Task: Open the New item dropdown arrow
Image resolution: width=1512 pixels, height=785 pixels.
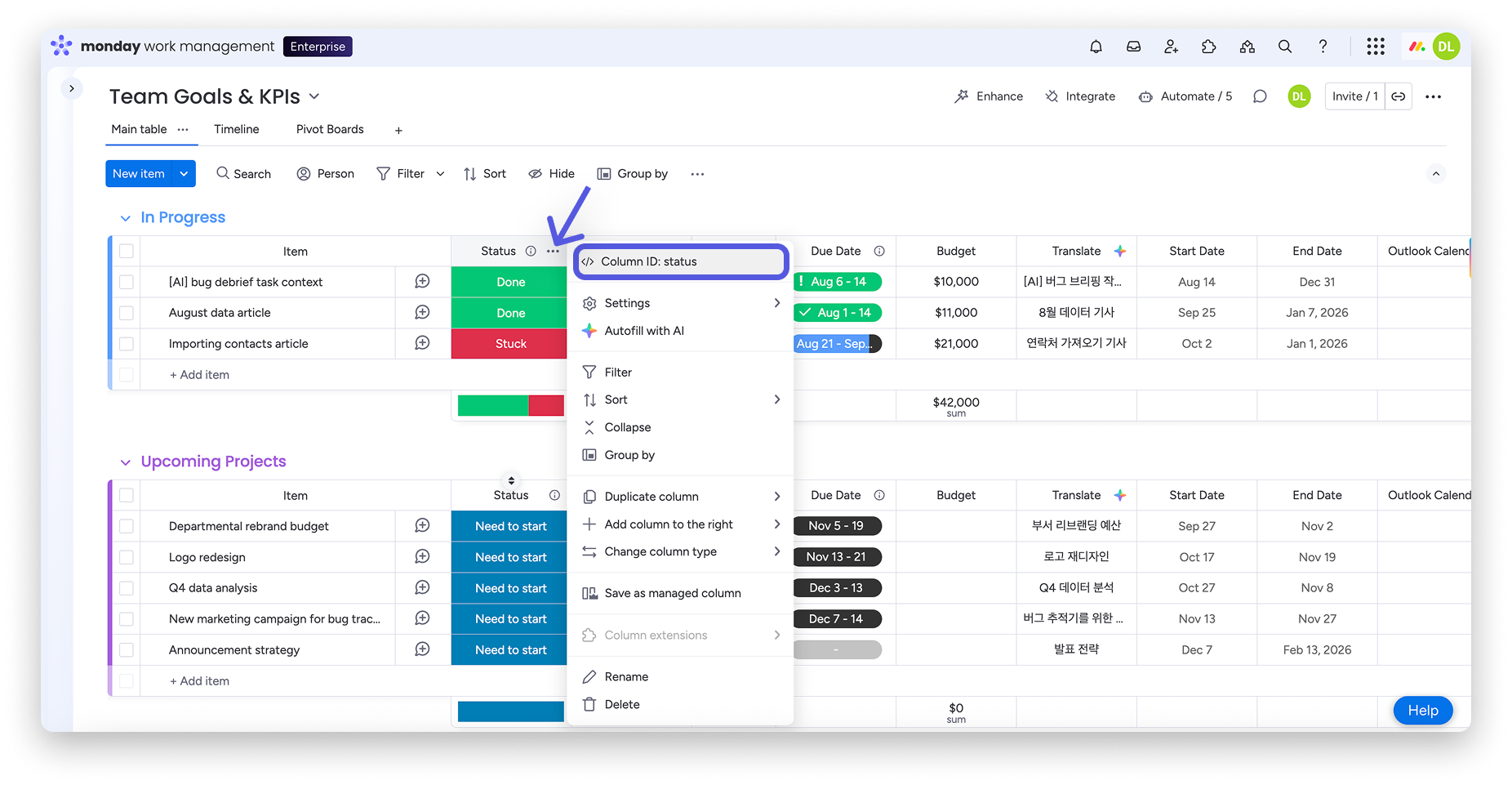Action: tap(184, 174)
